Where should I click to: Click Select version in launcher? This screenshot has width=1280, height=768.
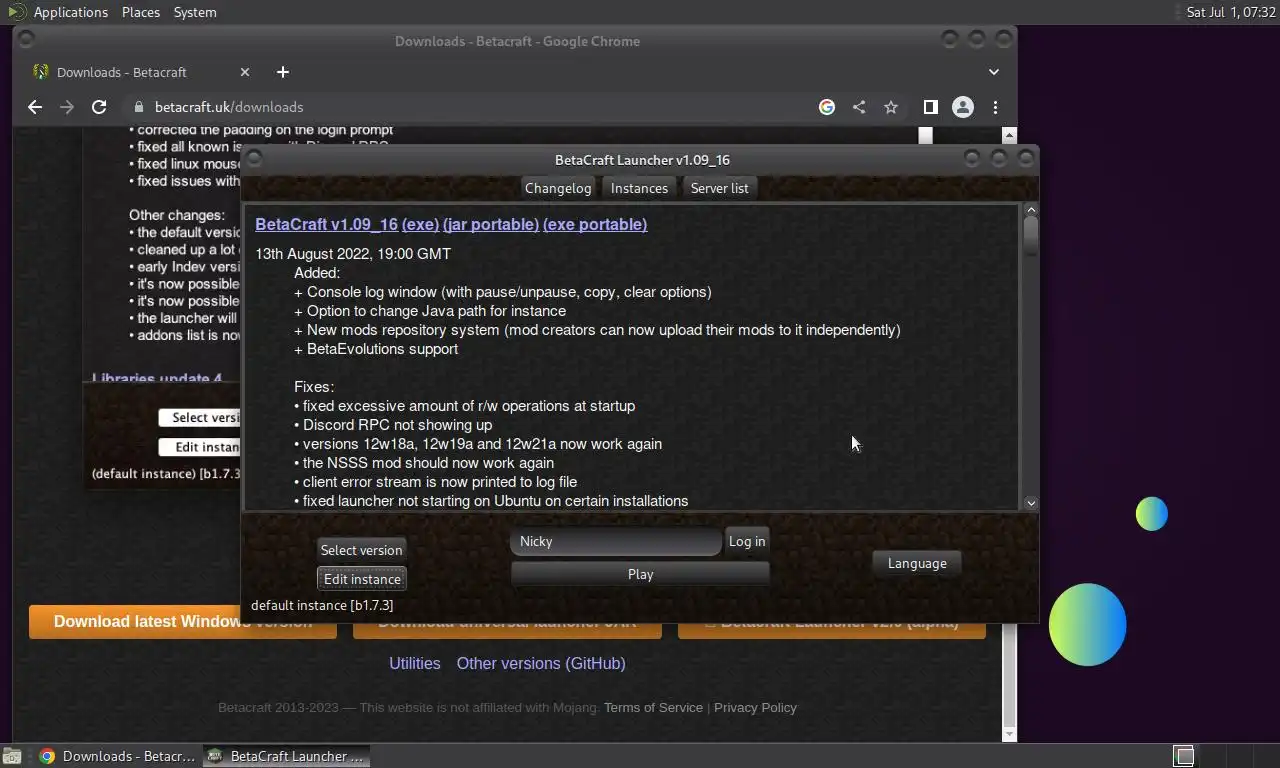click(x=361, y=550)
